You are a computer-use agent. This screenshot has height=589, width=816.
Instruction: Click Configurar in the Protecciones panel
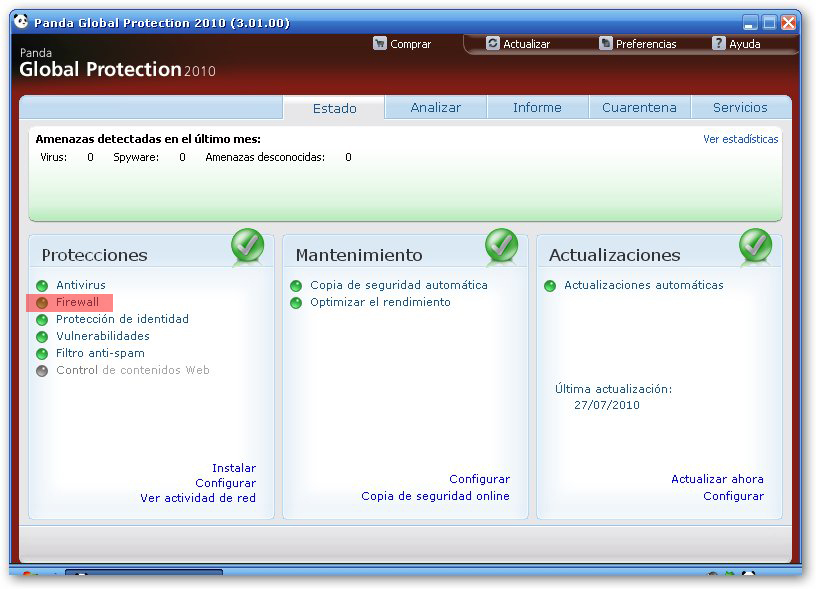tap(225, 483)
